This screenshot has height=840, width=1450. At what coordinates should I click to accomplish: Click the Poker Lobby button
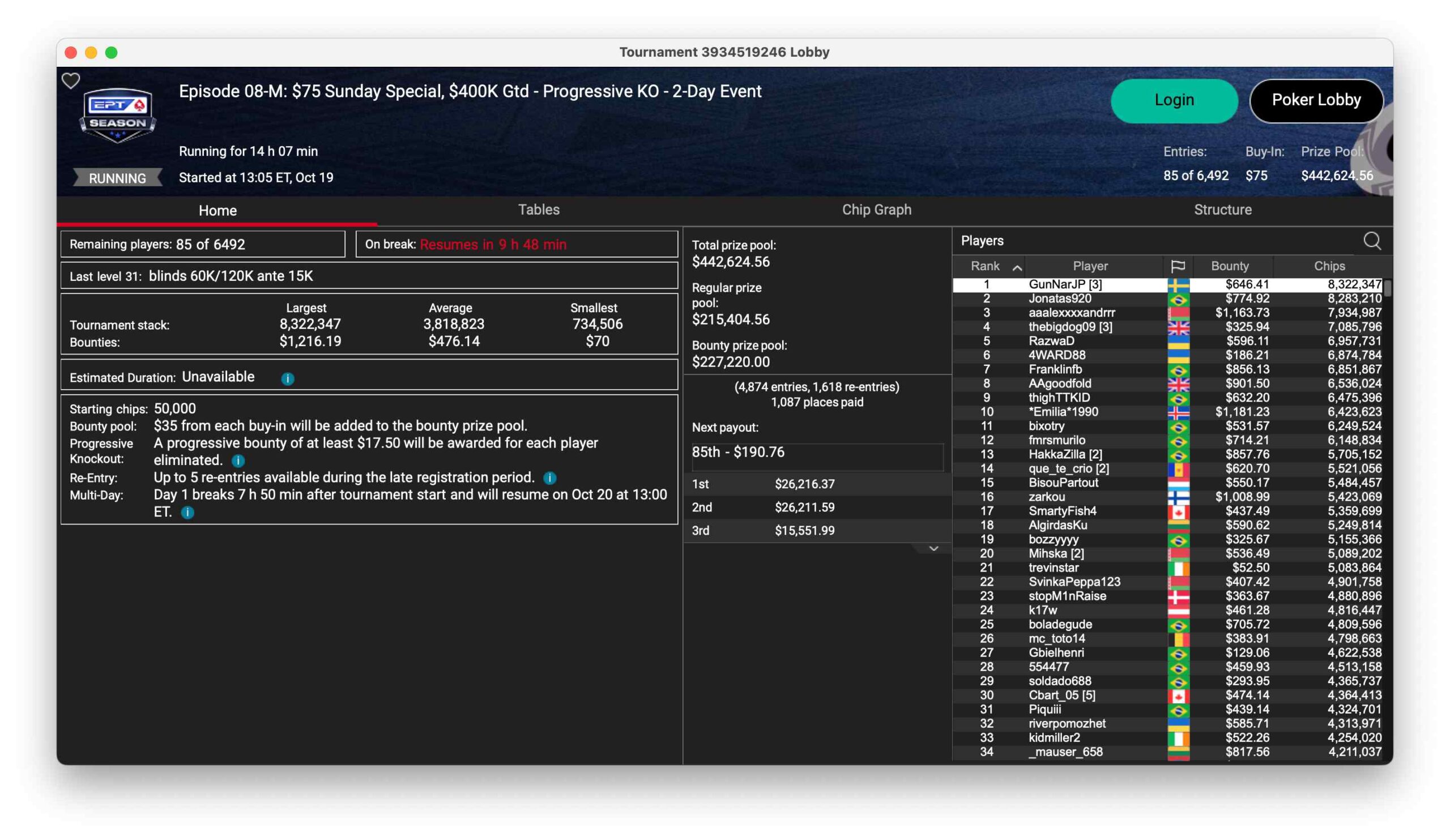[1316, 101]
